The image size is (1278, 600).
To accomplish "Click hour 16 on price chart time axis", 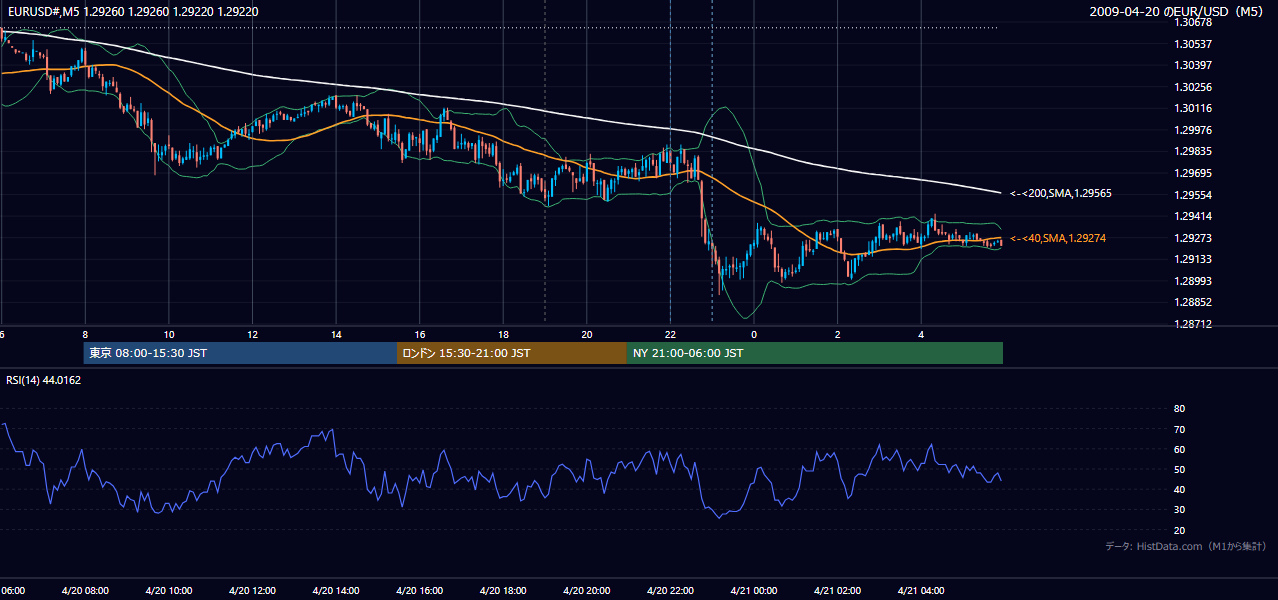I will [x=420, y=335].
